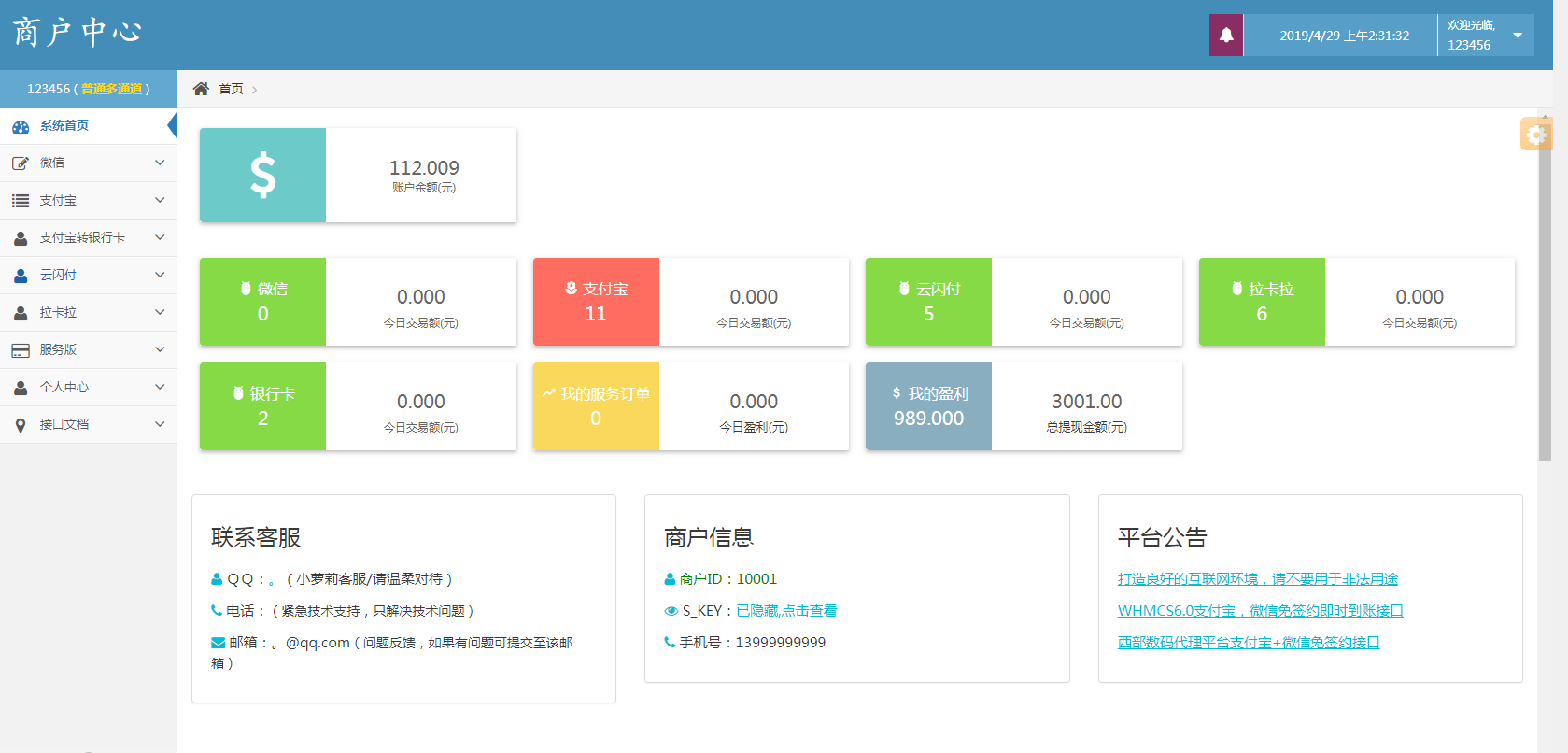Reveal hidden S_KEY via 已隐藏,点击查看
This screenshot has height=753, width=1568.
tap(786, 611)
